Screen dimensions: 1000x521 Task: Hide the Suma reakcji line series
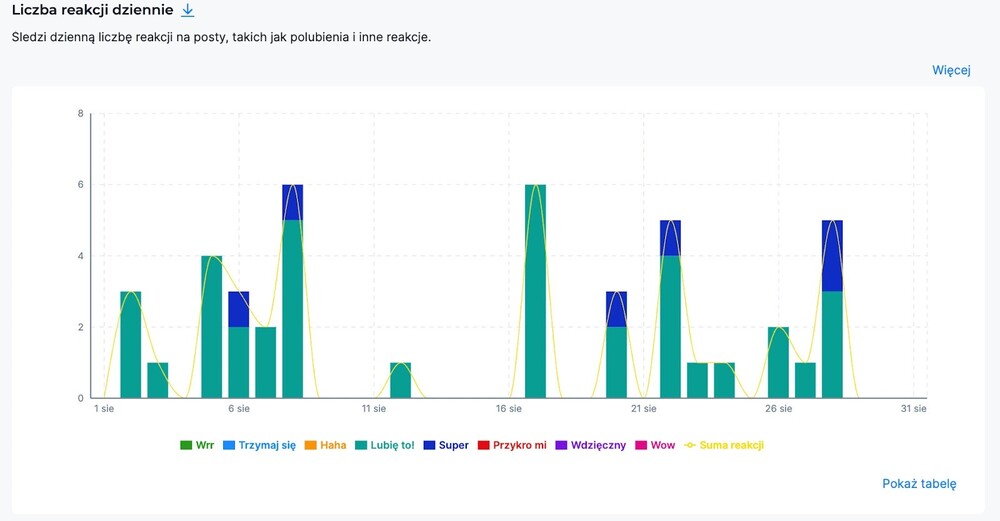[x=724, y=445]
